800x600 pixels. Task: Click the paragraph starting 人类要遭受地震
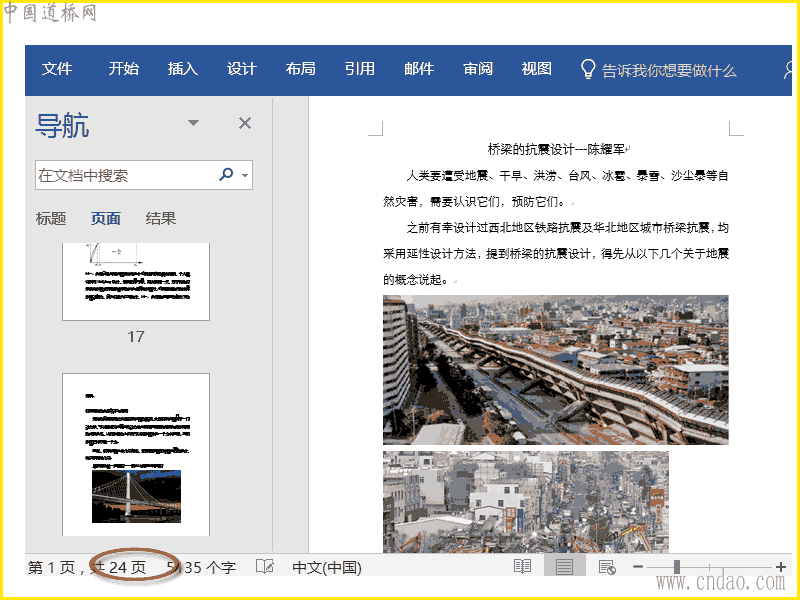556,189
